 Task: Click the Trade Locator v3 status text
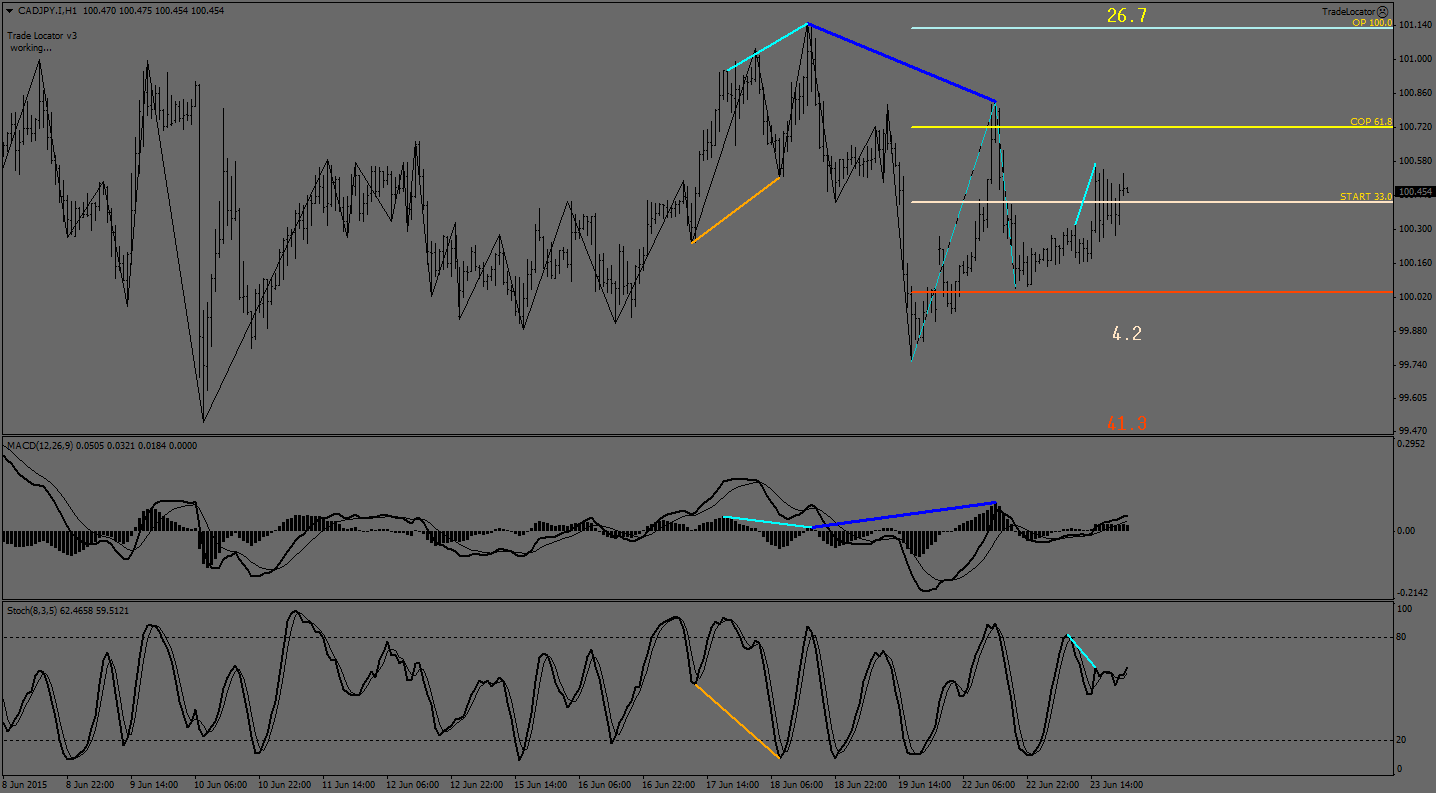coord(42,35)
